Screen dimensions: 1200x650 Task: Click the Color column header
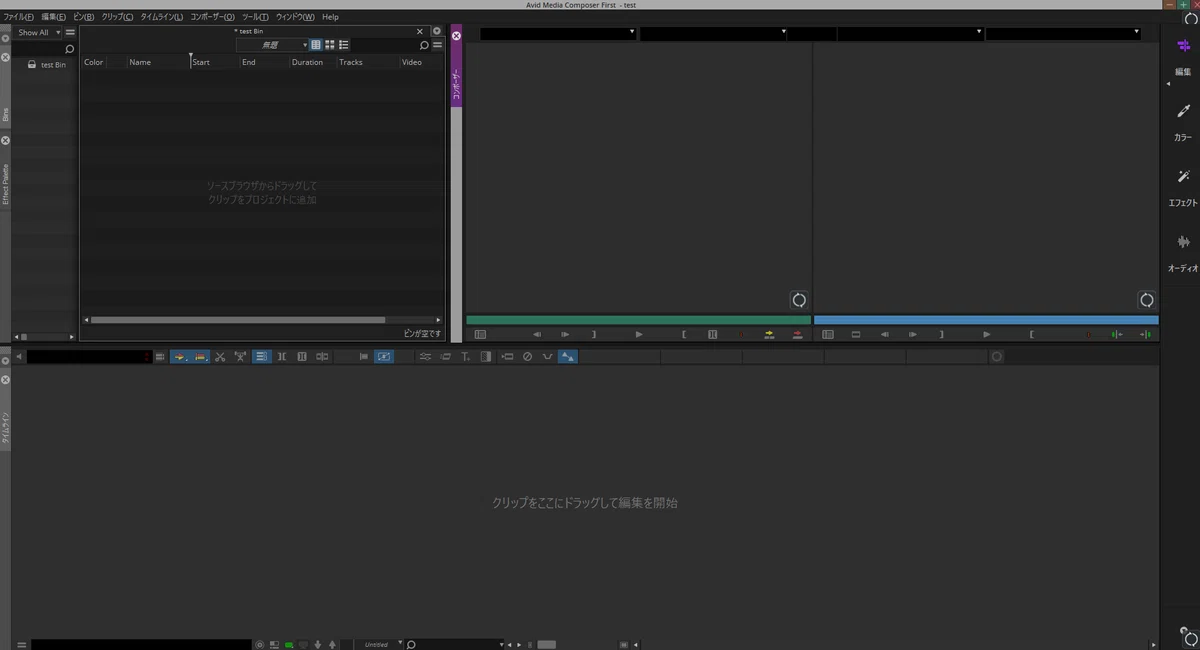[x=93, y=62]
